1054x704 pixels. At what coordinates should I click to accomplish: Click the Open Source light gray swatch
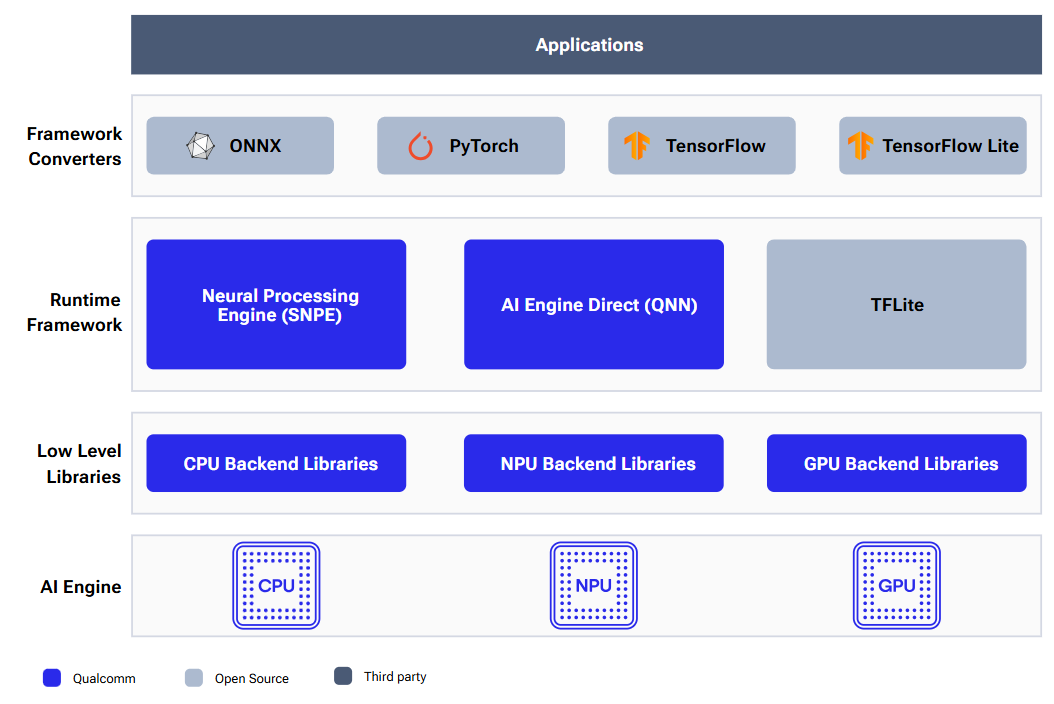coord(194,678)
